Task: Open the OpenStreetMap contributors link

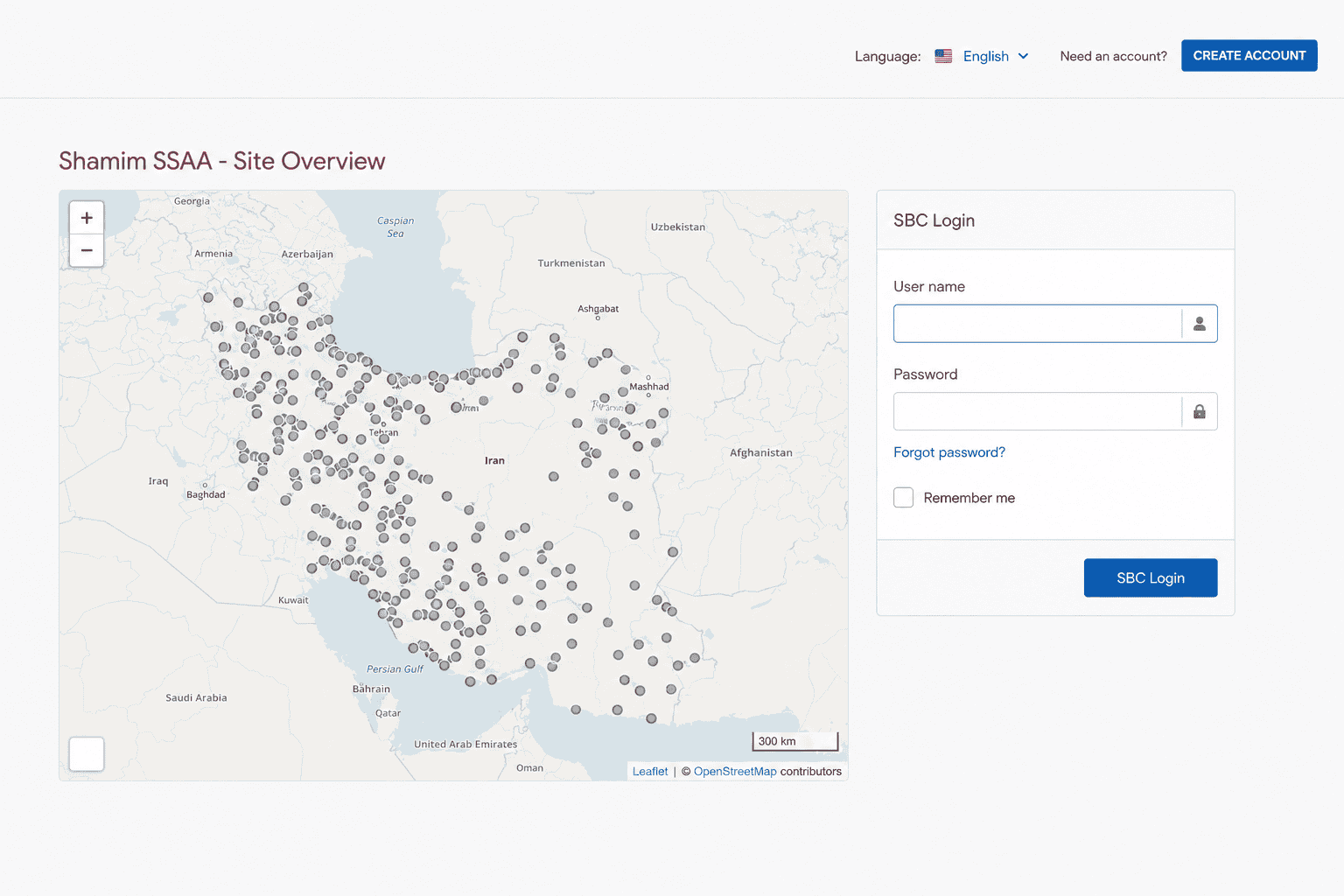Action: click(735, 772)
